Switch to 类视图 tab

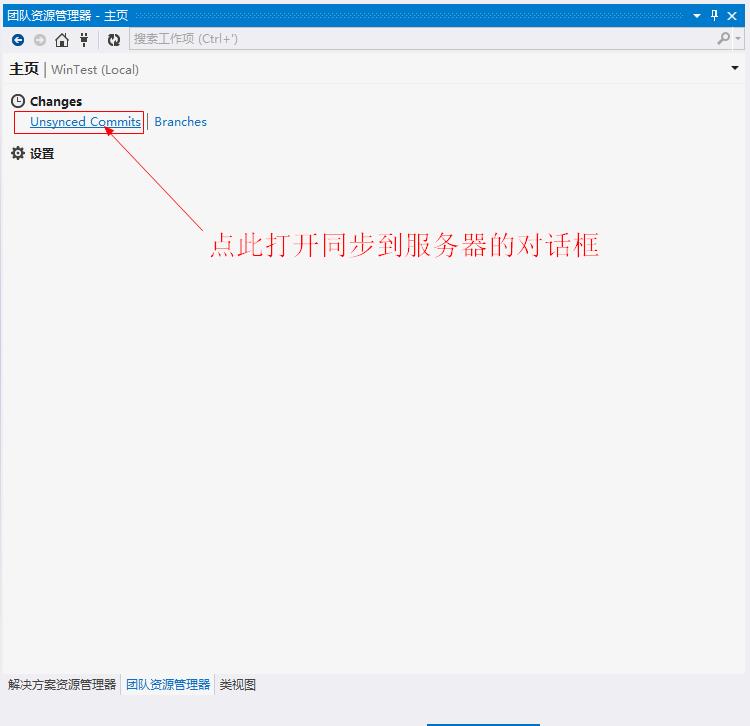point(238,684)
